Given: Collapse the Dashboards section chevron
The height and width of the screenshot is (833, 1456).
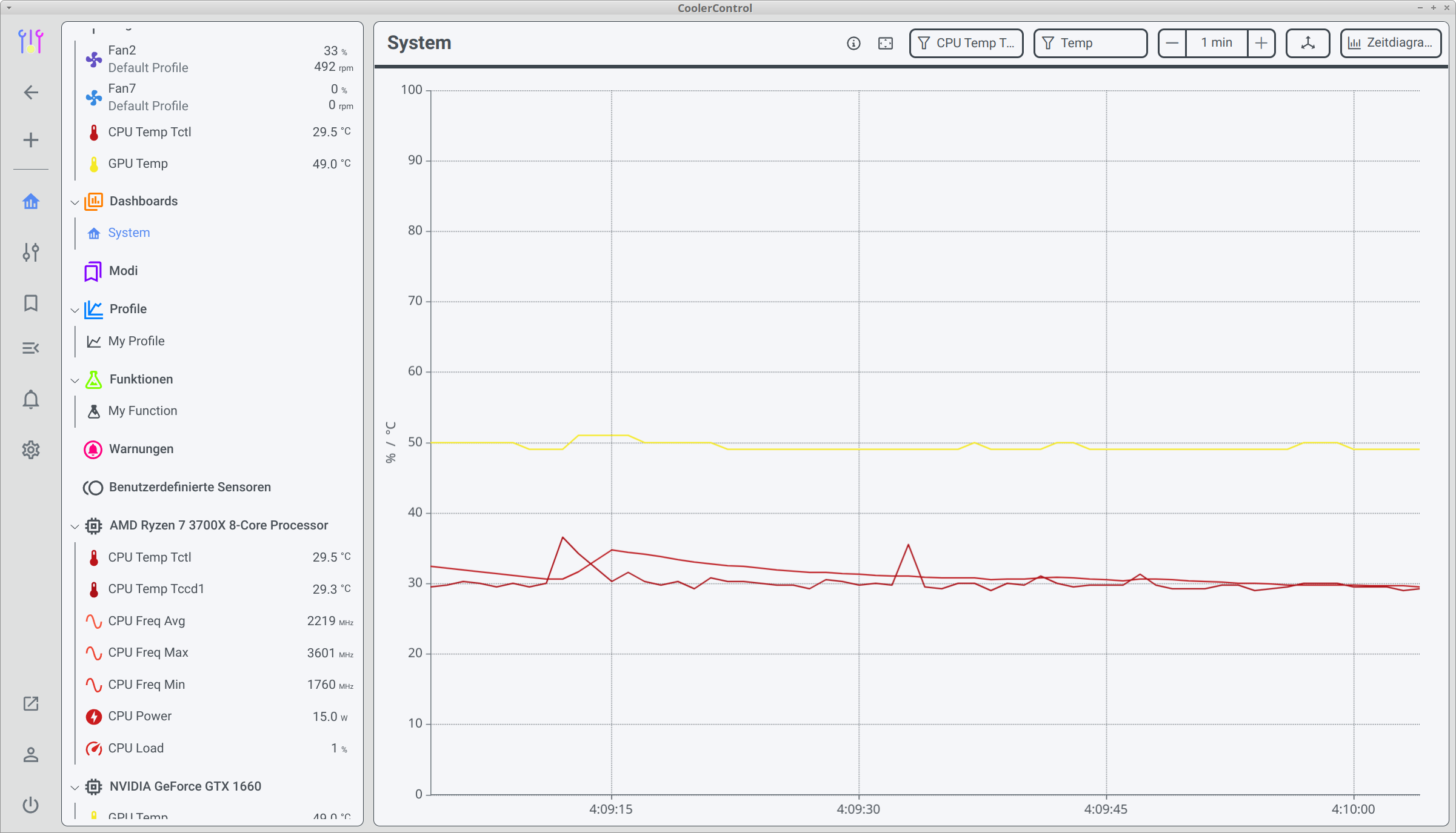Looking at the screenshot, I should [75, 202].
